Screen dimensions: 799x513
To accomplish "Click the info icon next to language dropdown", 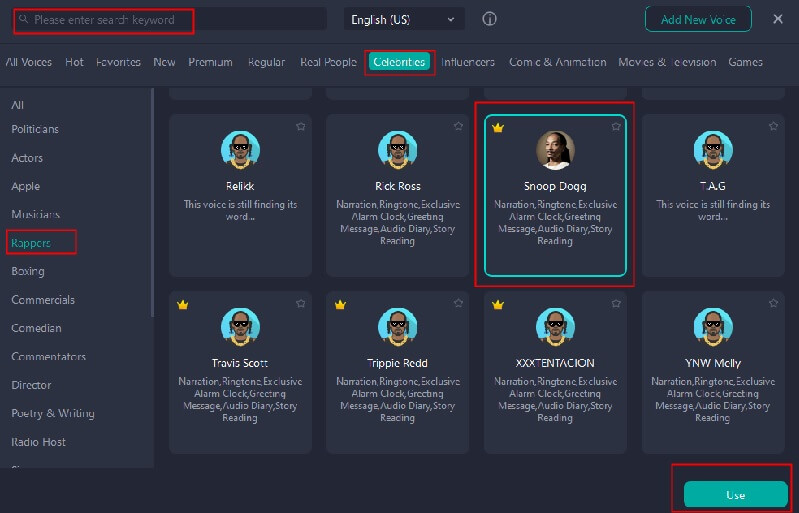I will click(489, 19).
